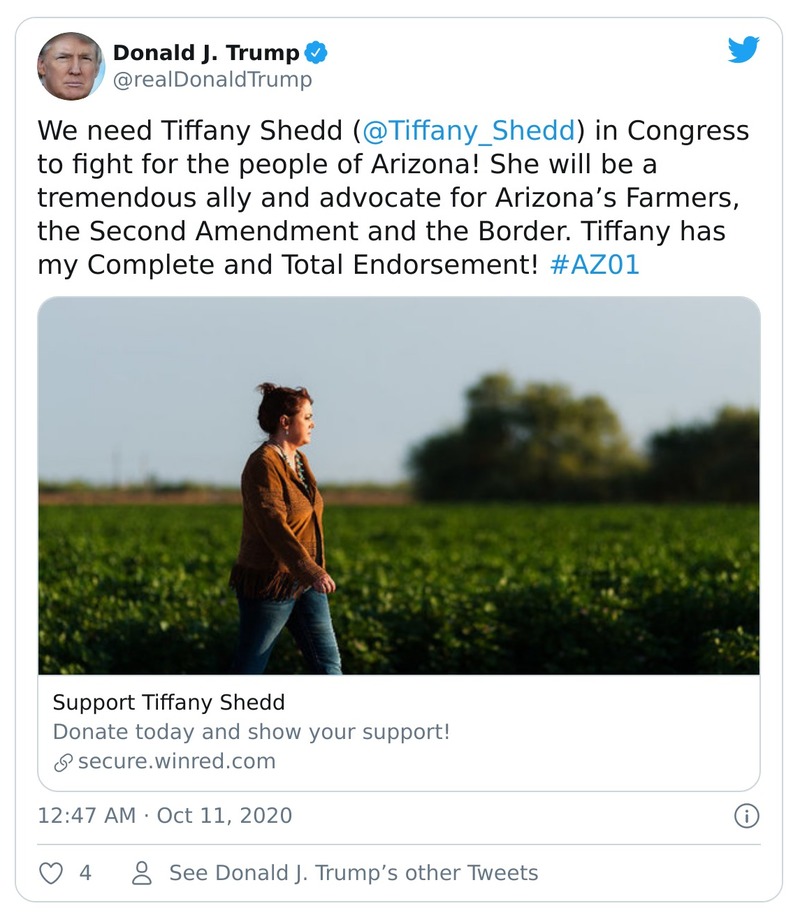Click the Support Tiffany Shedd card title

[168, 702]
